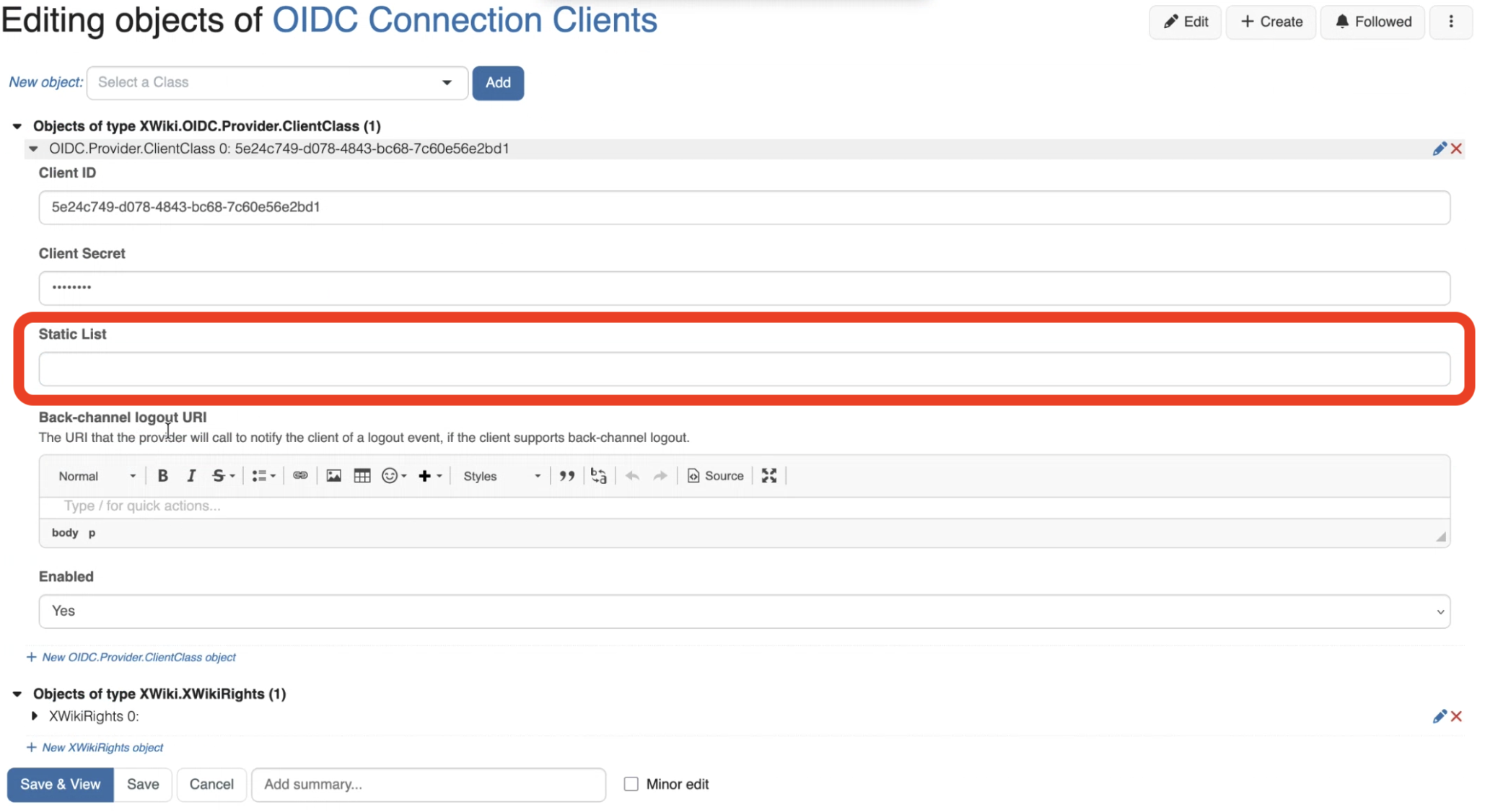Undo the last editor action

pos(632,476)
